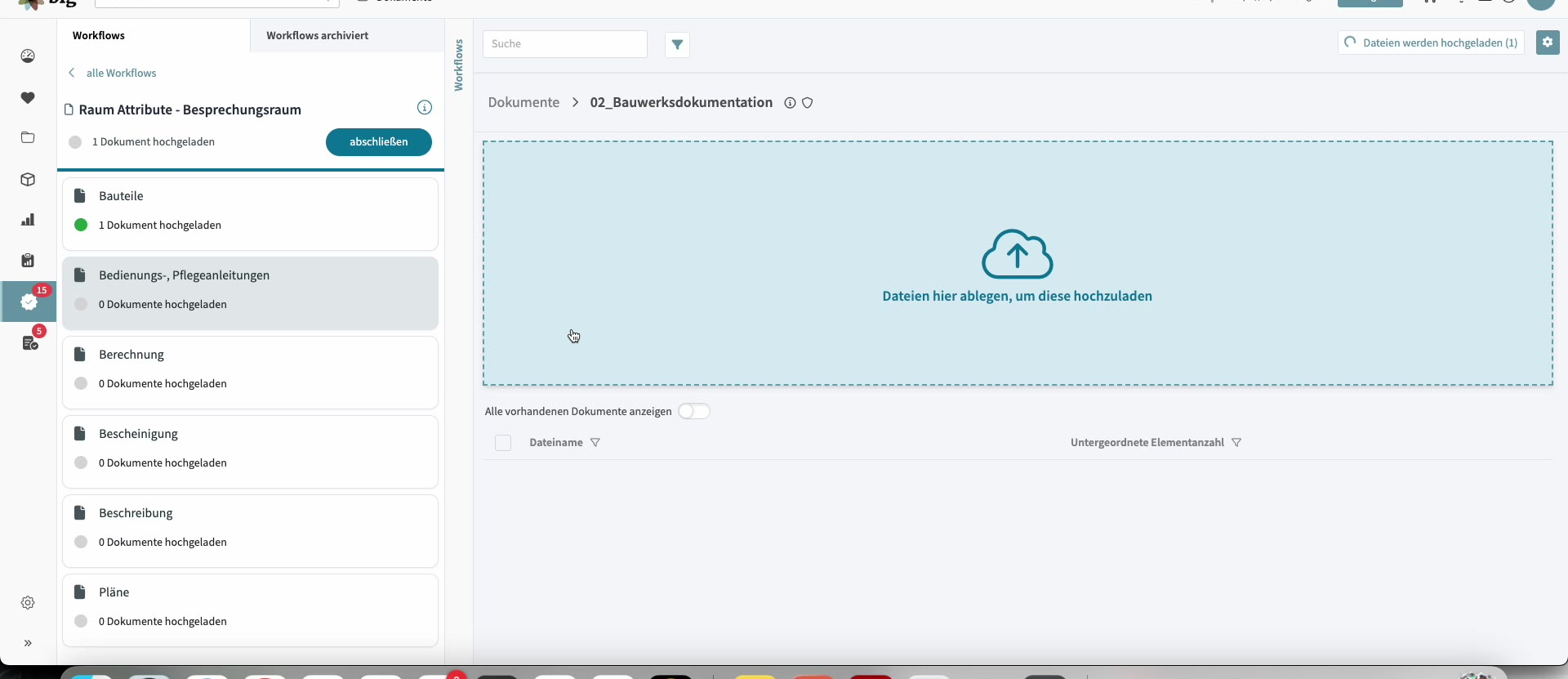Collapse the vertical Workflows panel handle
Image resolution: width=1568 pixels, height=679 pixels.
458,65
